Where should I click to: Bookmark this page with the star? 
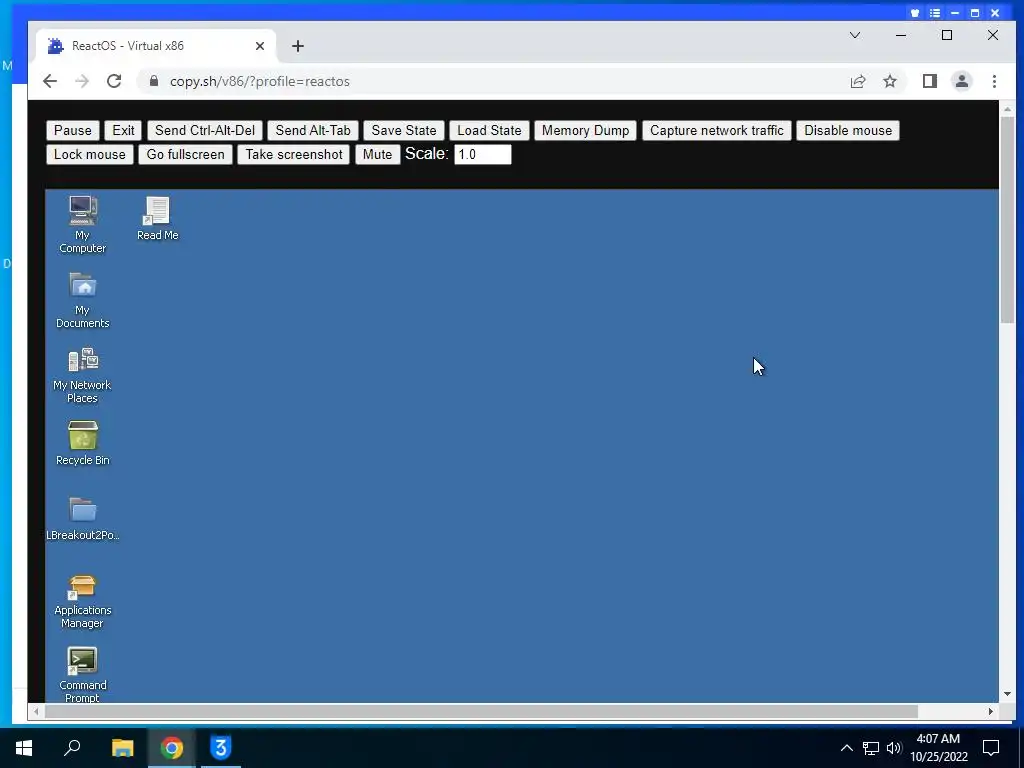[x=889, y=81]
